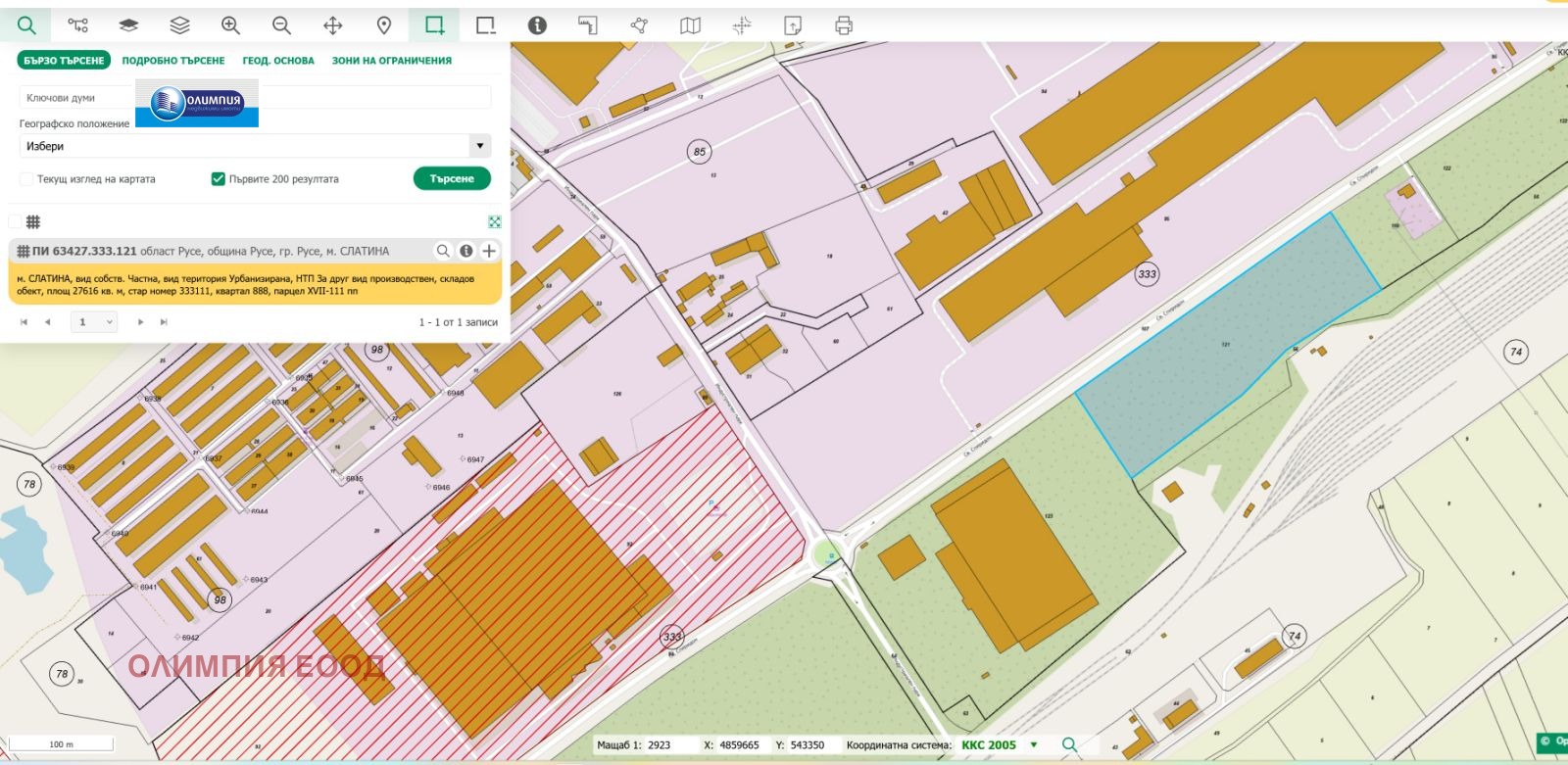Click the location pin marker tool
1568x765 pixels.
click(x=384, y=25)
